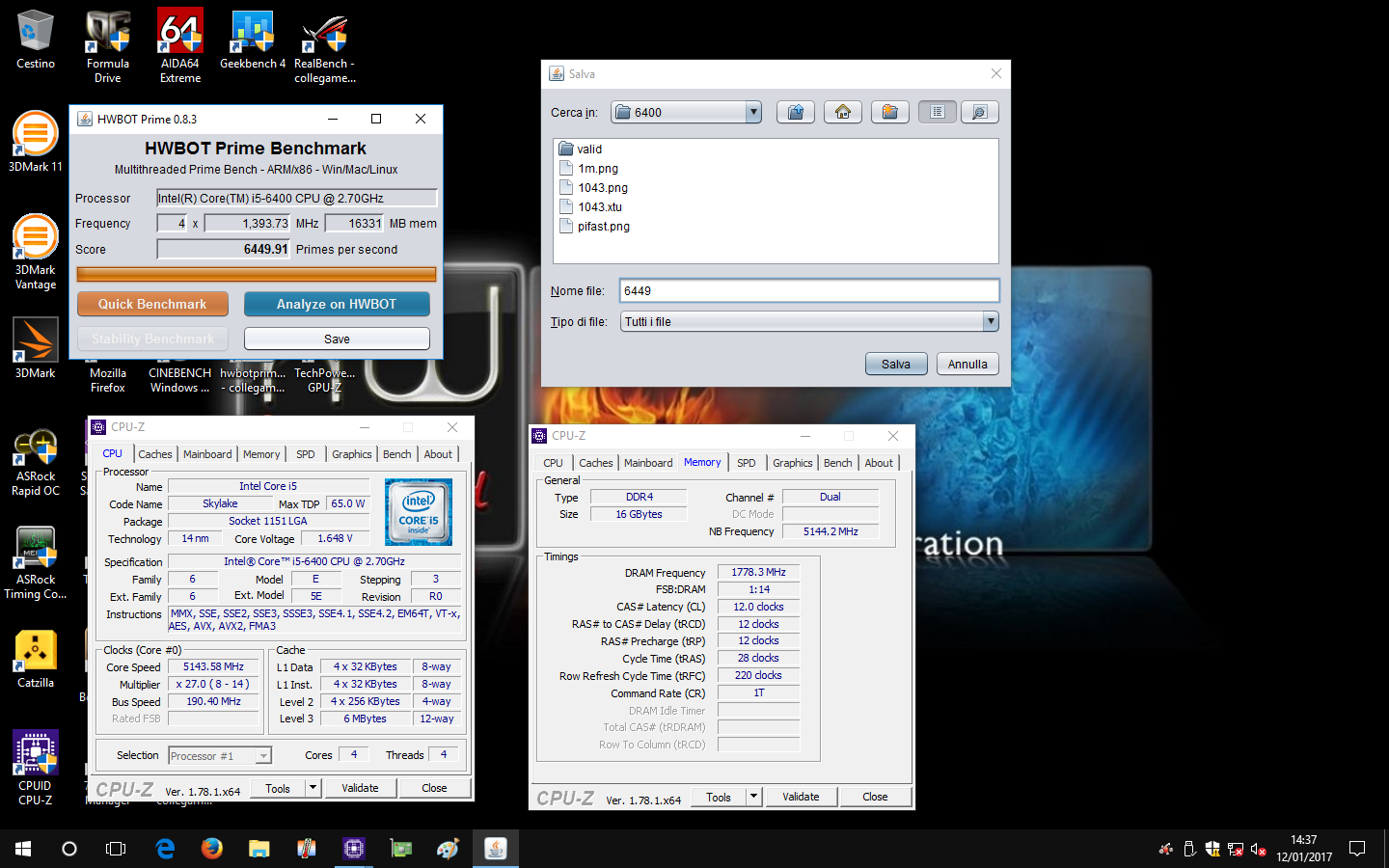Select file pifast.png in the list
This screenshot has width=1389, height=868.
tap(594, 226)
